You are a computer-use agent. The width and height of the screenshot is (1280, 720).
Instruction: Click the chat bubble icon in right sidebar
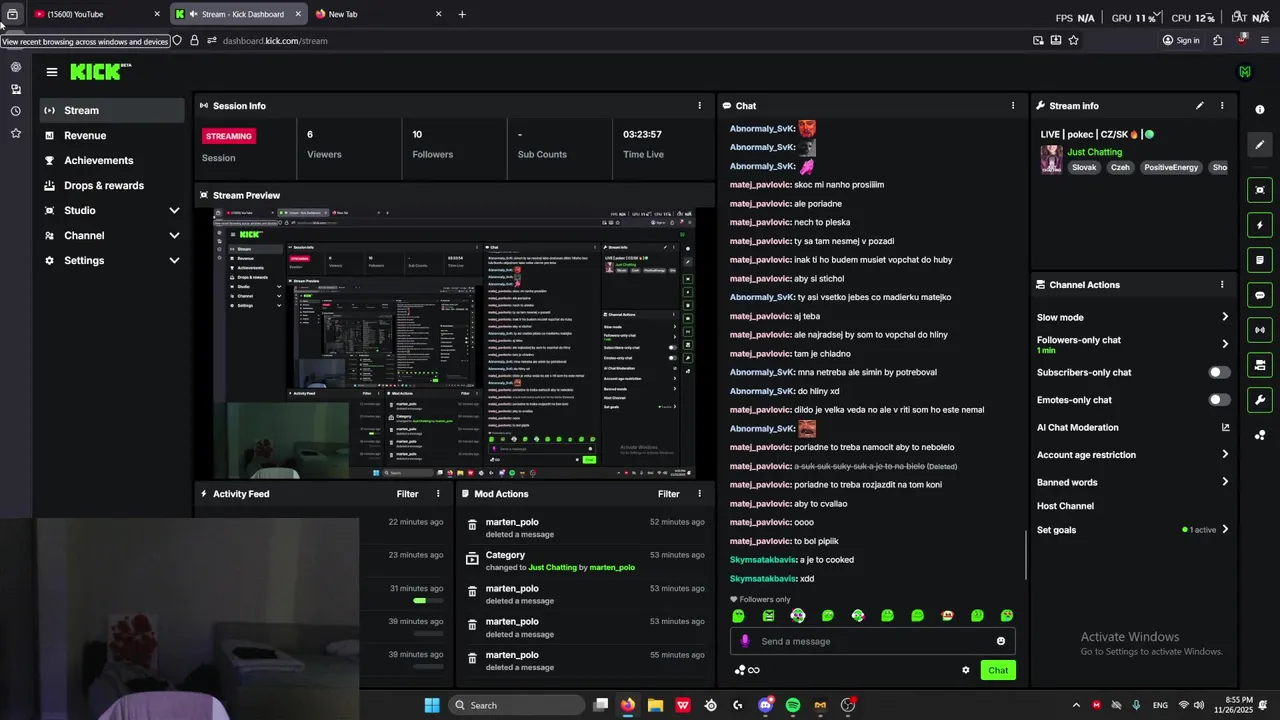pyautogui.click(x=1259, y=295)
